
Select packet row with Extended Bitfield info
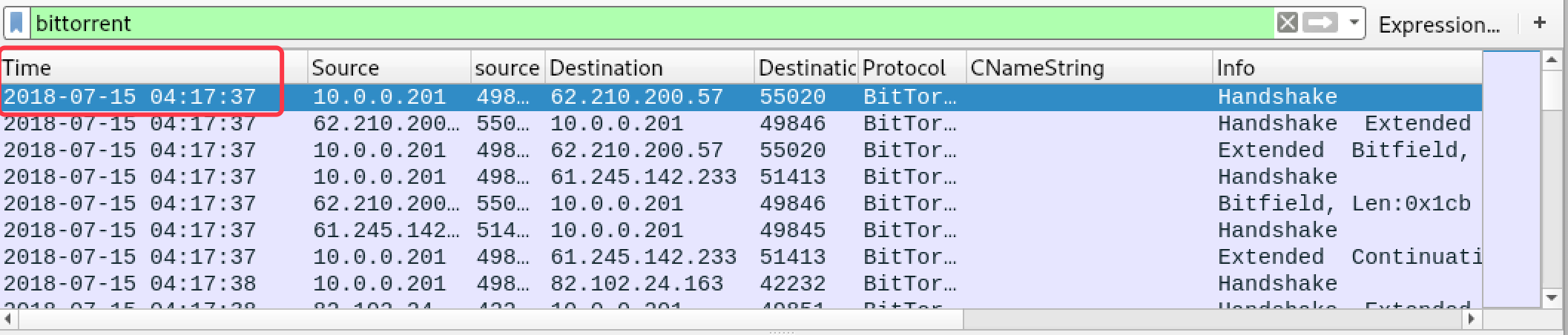pyautogui.click(x=740, y=150)
